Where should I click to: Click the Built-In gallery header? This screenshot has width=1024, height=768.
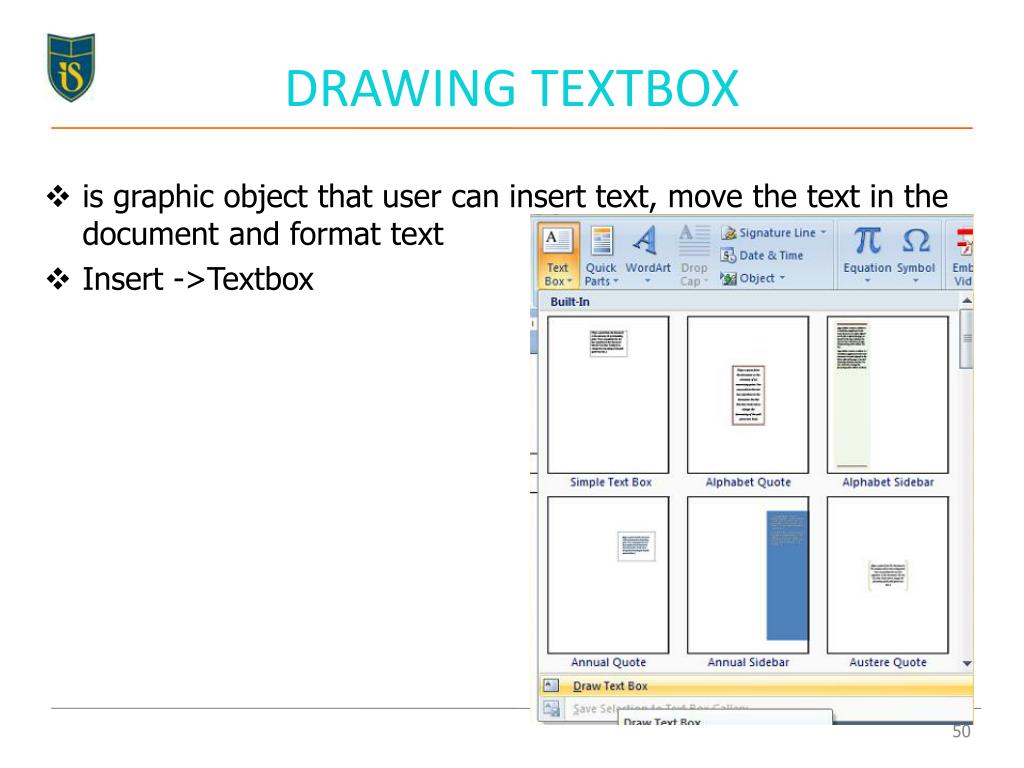point(749,302)
